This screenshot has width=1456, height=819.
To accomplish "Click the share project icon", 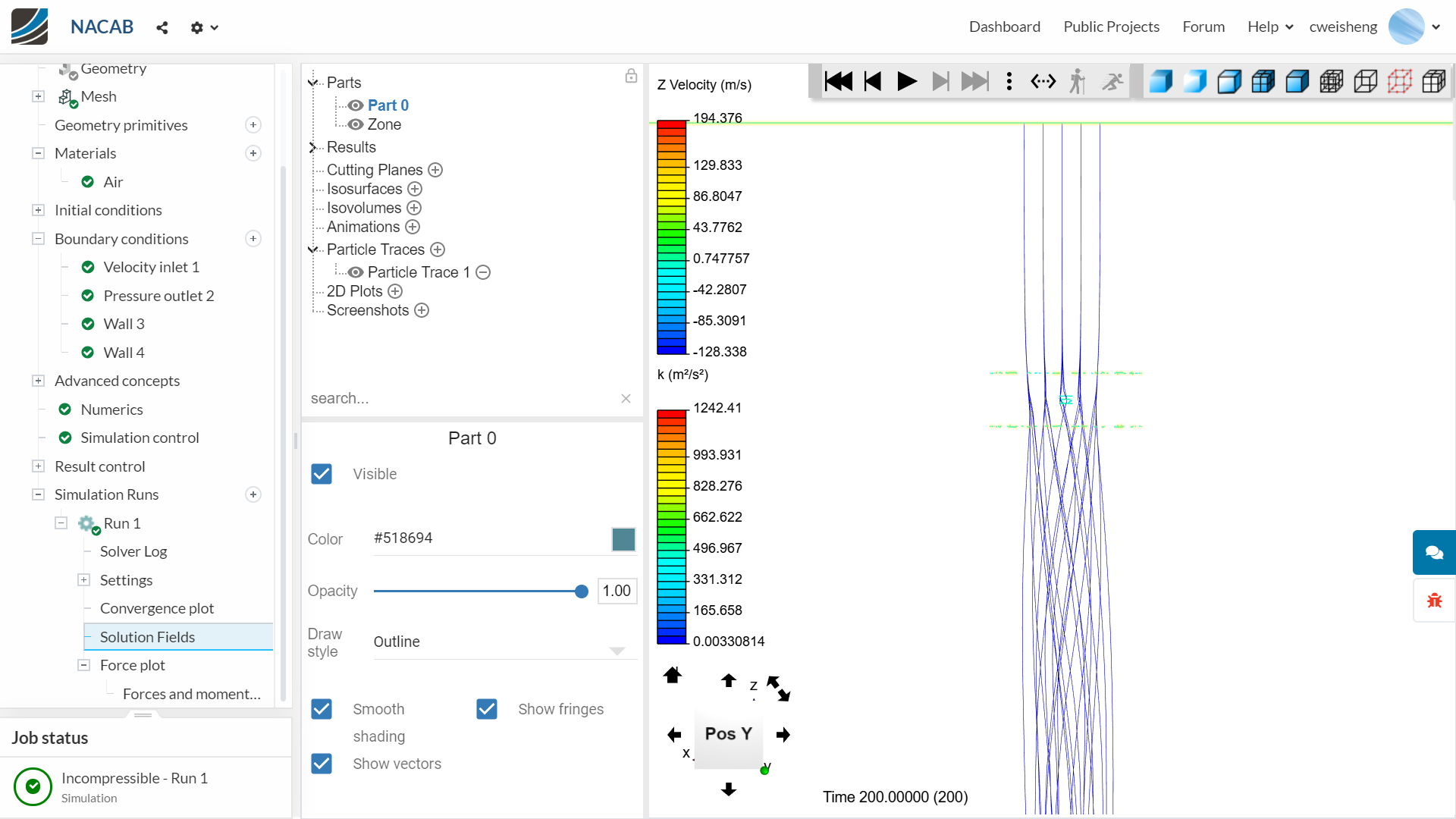I will click(162, 27).
